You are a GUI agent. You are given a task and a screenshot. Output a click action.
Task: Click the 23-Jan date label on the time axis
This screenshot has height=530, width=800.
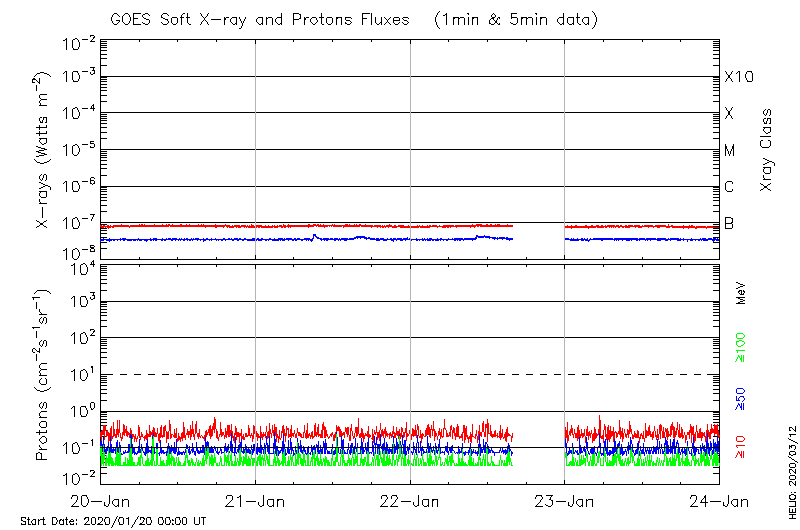565,501
